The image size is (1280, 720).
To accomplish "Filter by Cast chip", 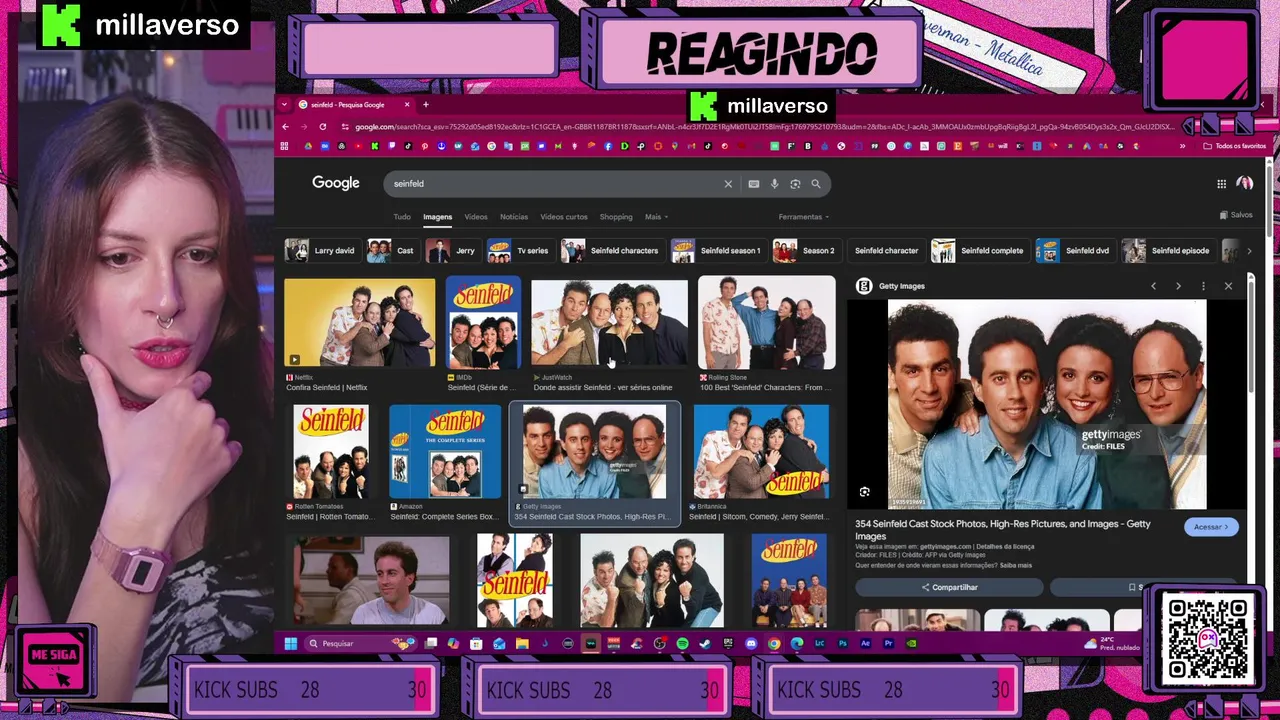I will 391,251.
